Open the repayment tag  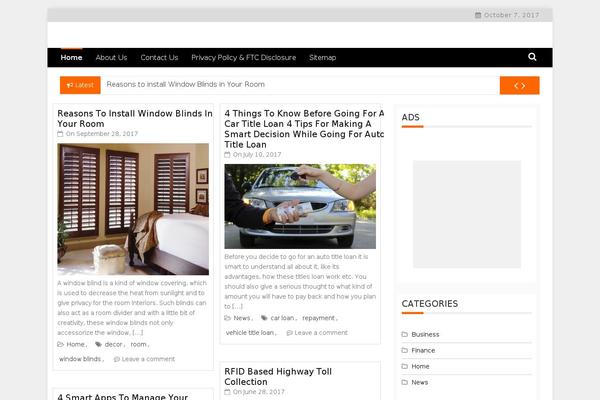pyautogui.click(x=318, y=318)
